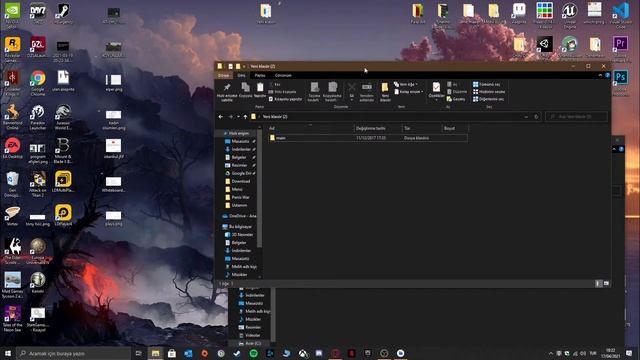Image resolution: width=640 pixels, height=360 pixels.
Task: Click Kısayolu yapıştır (paste shortcut) in ribbon
Action: (x=285, y=99)
